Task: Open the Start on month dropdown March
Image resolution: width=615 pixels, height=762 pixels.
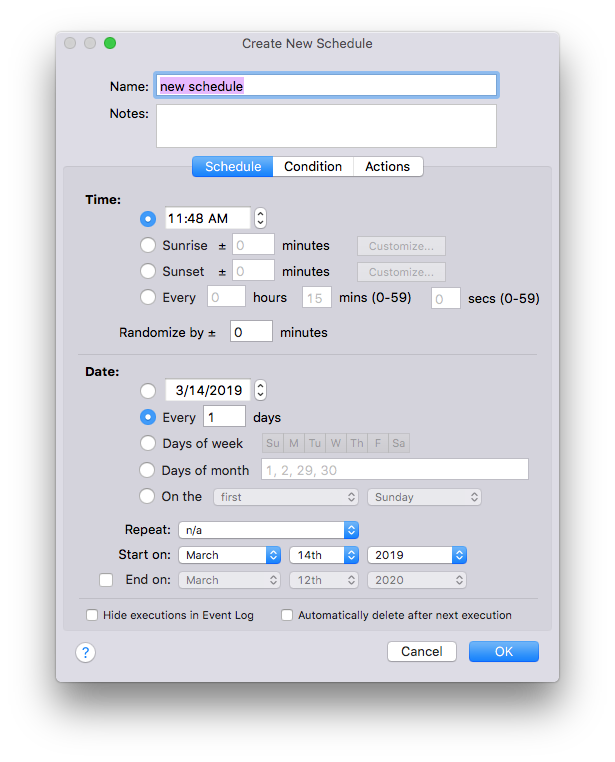Action: (229, 555)
